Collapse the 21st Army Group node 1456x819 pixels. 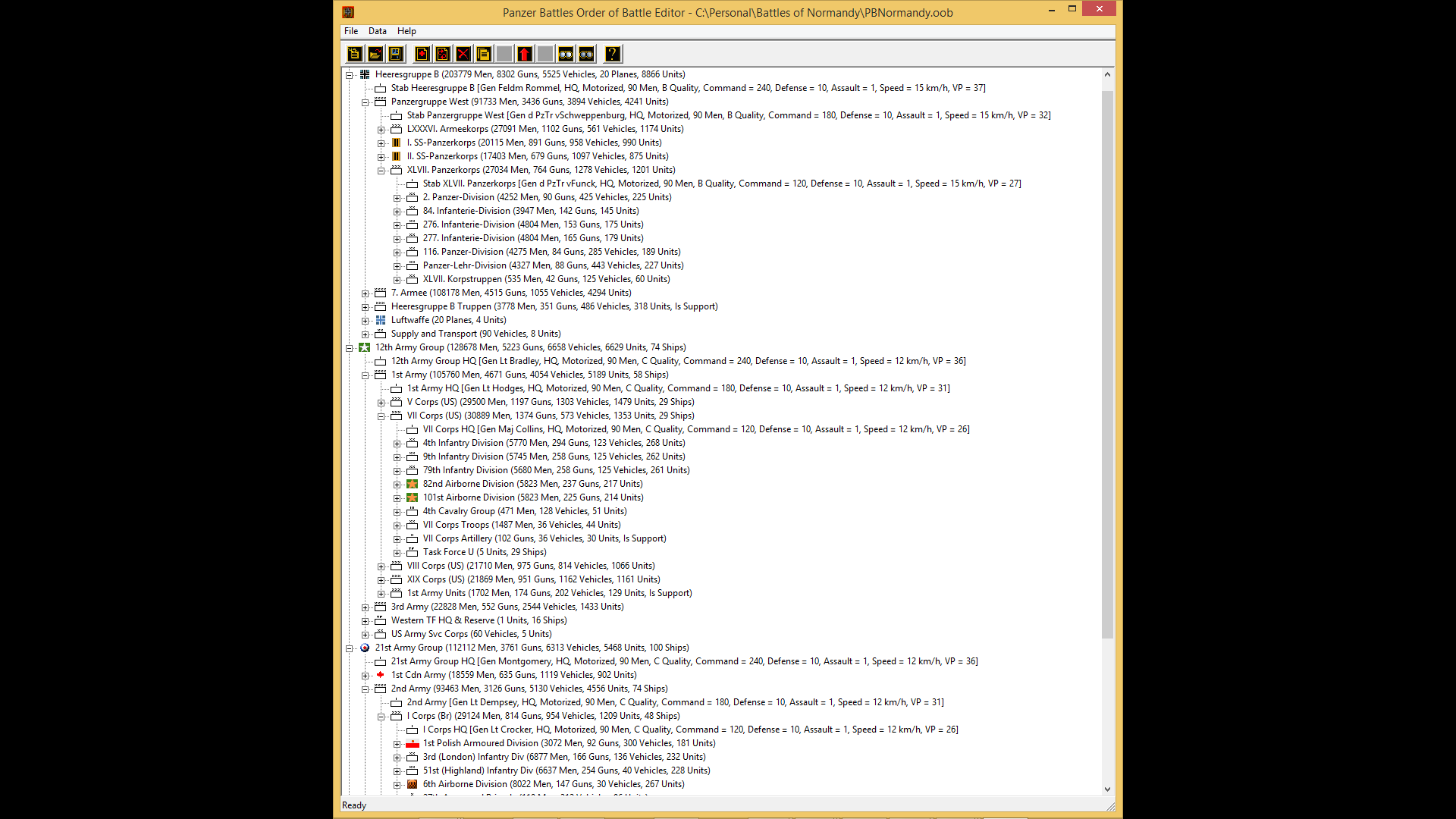click(350, 648)
